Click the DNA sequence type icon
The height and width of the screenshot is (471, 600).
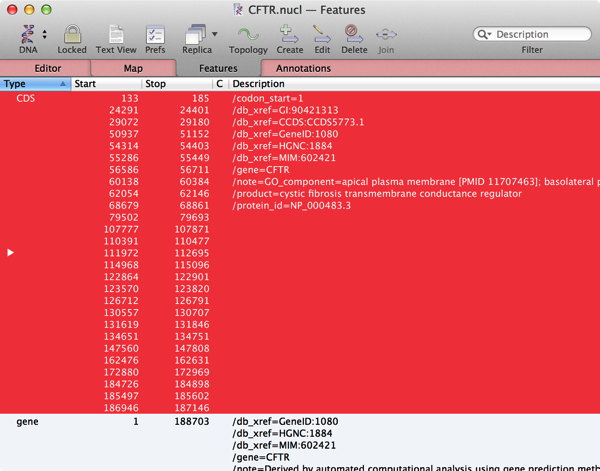point(27,34)
